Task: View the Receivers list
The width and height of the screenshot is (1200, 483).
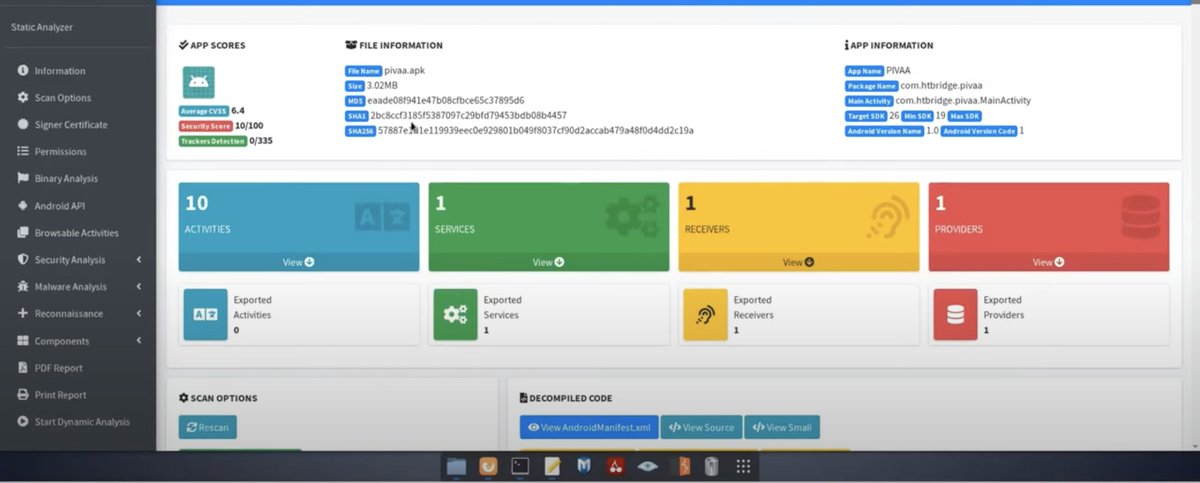Action: [x=799, y=262]
